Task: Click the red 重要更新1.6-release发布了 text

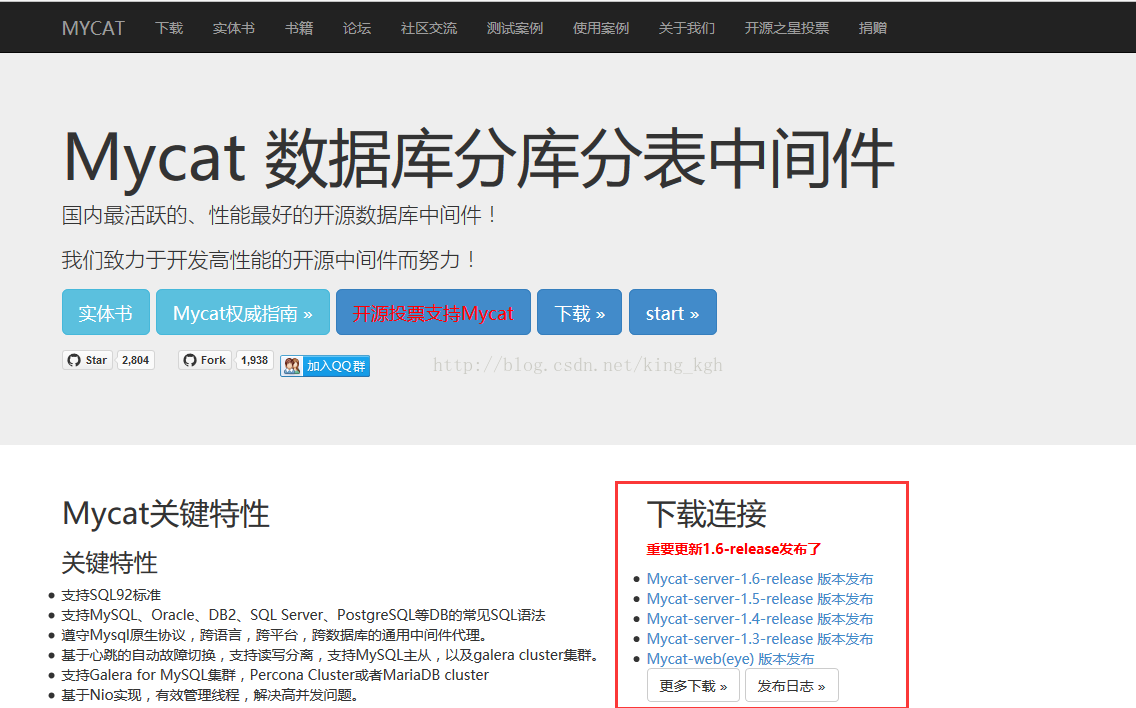Action: pyautogui.click(x=734, y=549)
